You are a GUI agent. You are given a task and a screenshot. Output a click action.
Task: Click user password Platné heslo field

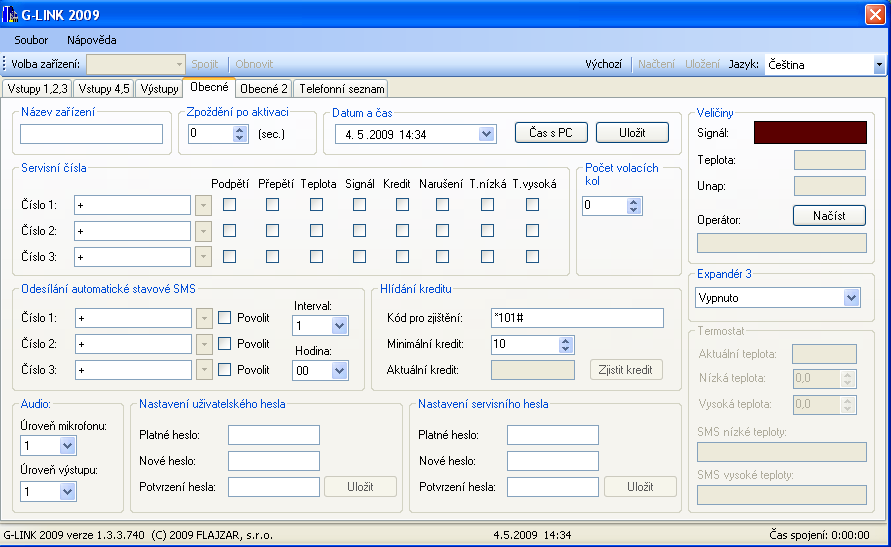click(274, 435)
